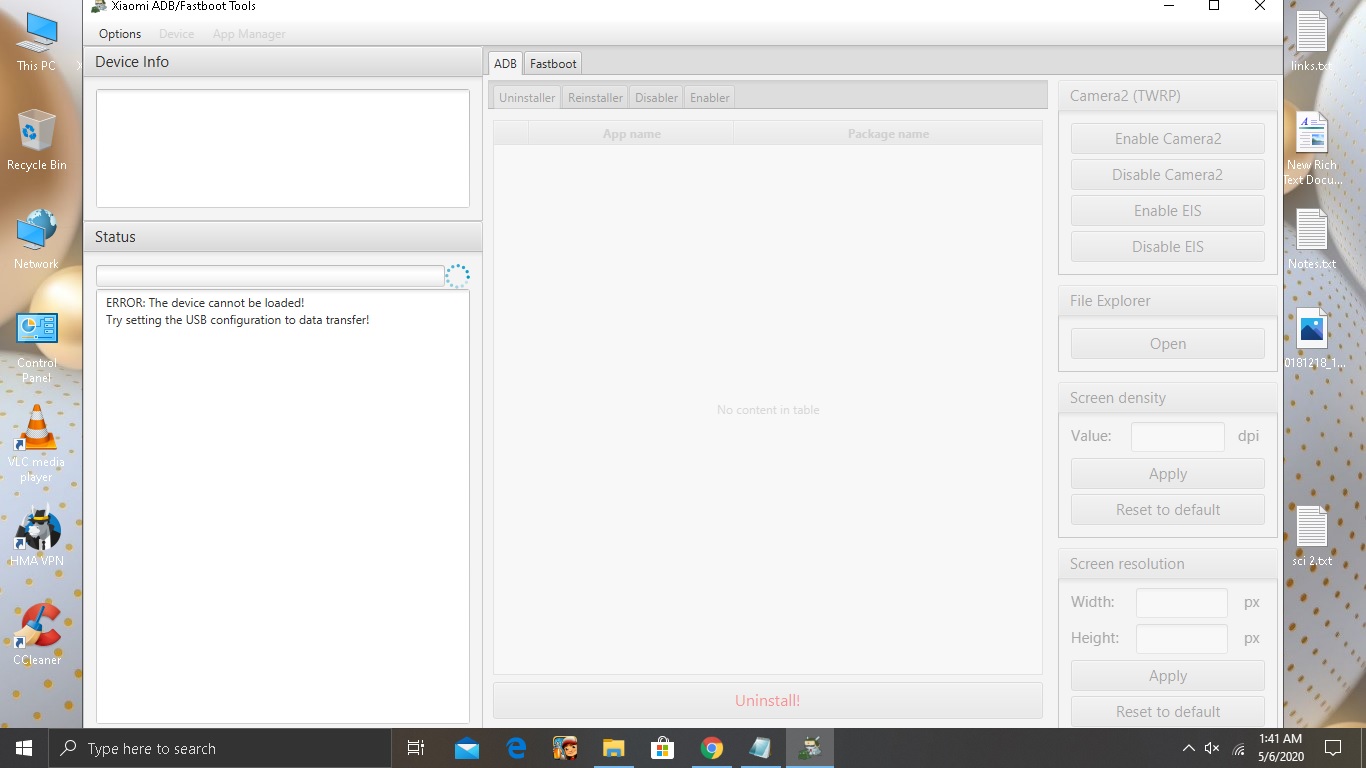Select the CCleaner desktop shortcut

(37, 634)
